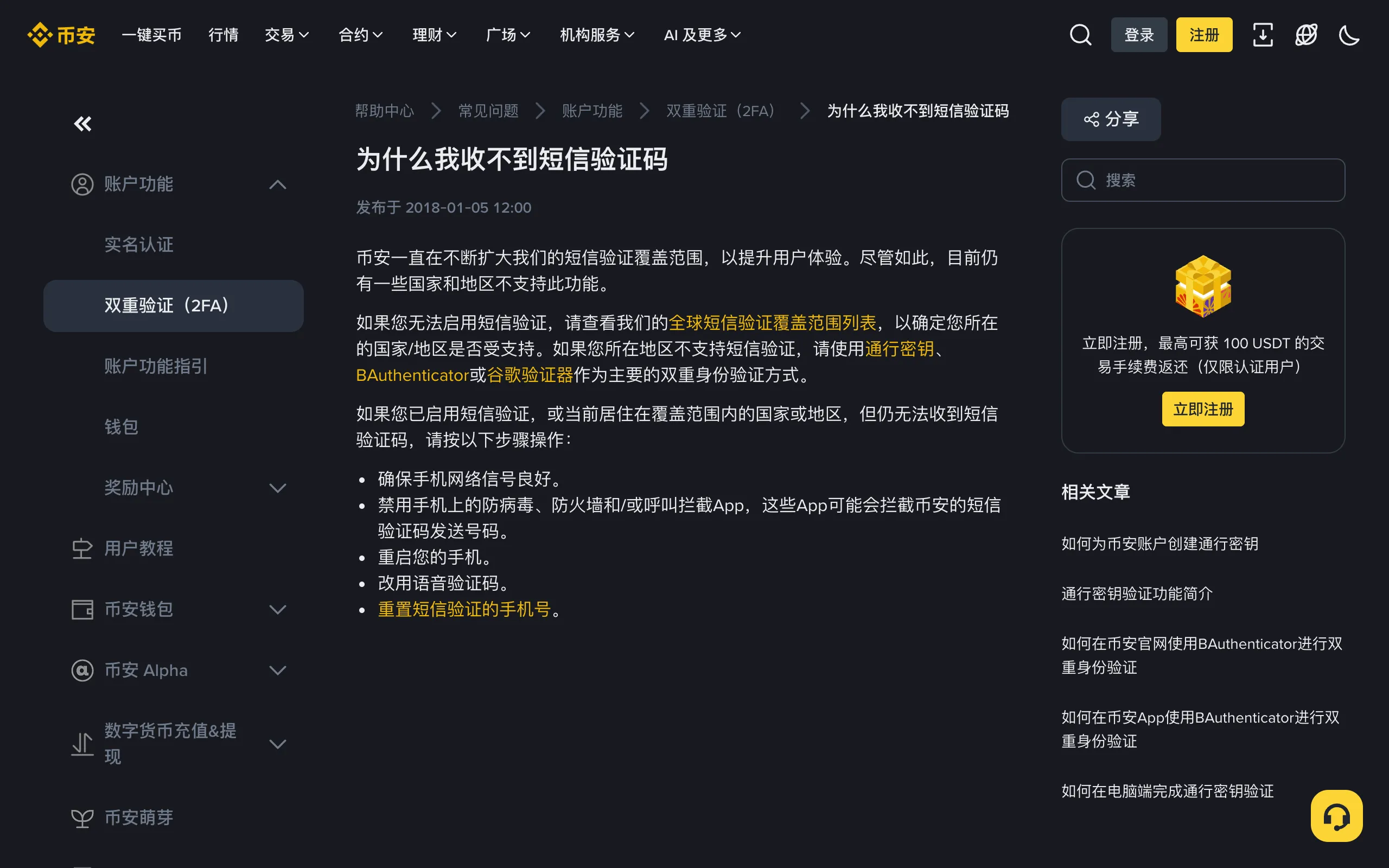Open the 机构服务 dropdown menu
Screen dimensions: 1389x868
click(x=597, y=35)
